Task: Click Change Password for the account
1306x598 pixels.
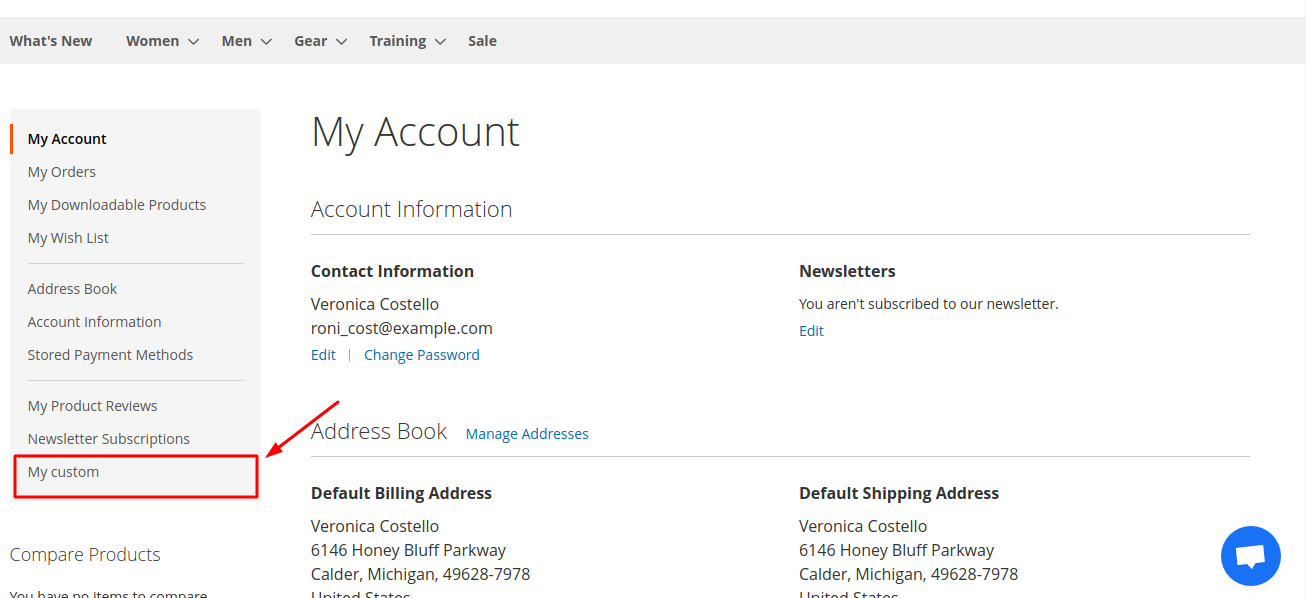Action: point(421,354)
